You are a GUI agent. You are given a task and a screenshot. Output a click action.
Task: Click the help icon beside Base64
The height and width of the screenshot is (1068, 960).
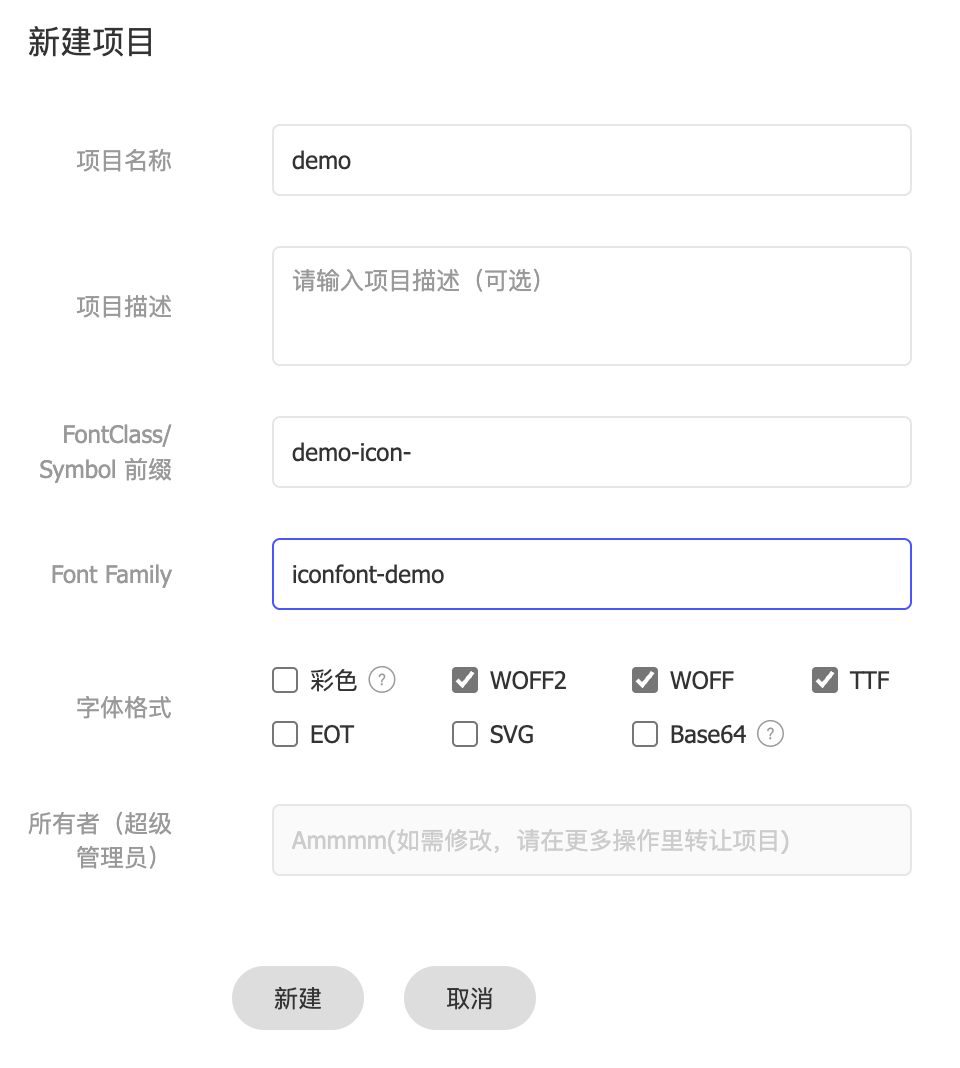coord(769,734)
